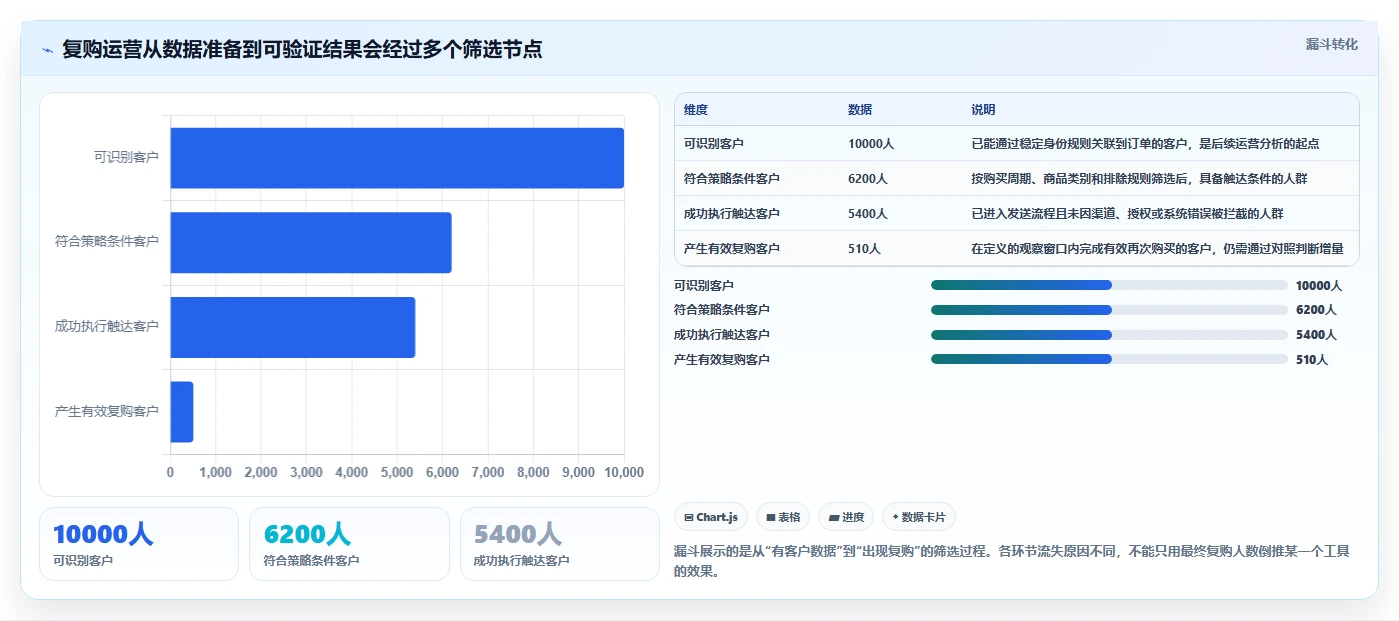Click the description starting 在定义的观察窗口内
This screenshot has width=1399, height=621.
click(x=1157, y=249)
